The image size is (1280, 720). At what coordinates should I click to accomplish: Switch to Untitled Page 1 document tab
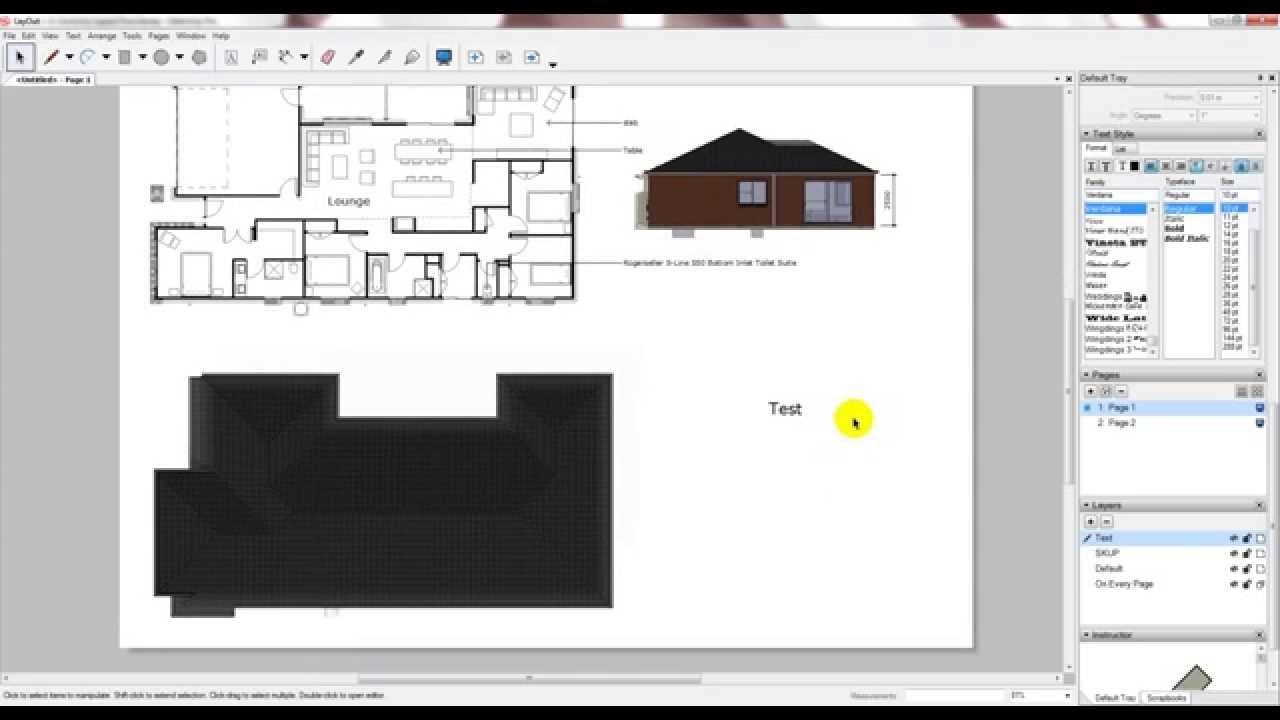pos(52,79)
